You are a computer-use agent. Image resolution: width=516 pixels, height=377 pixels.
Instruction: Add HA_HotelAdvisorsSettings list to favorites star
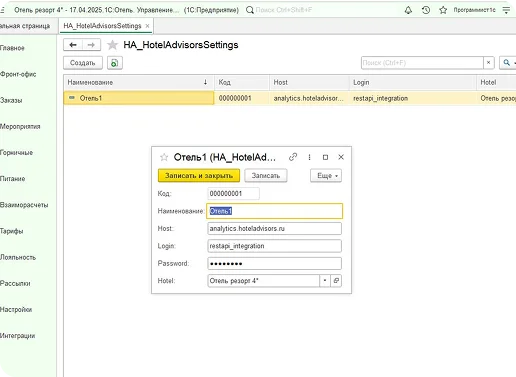113,45
